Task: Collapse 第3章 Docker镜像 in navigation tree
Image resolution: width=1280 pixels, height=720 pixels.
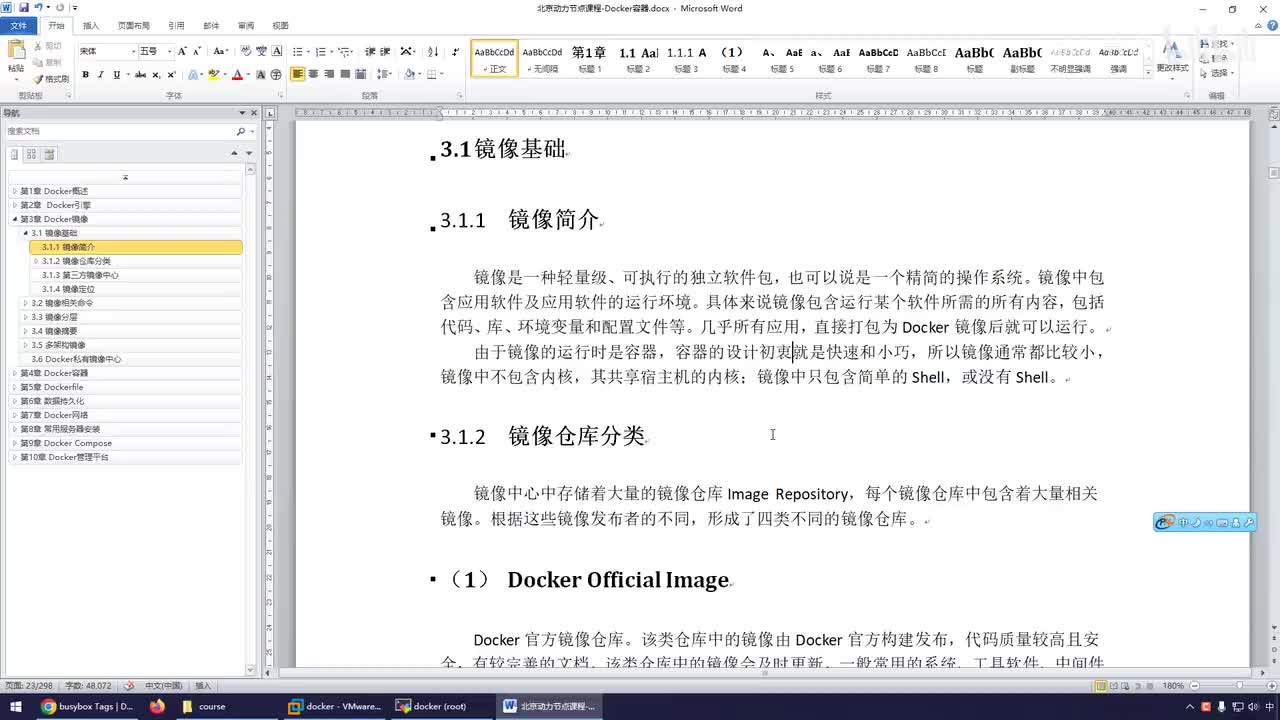Action: 14,219
